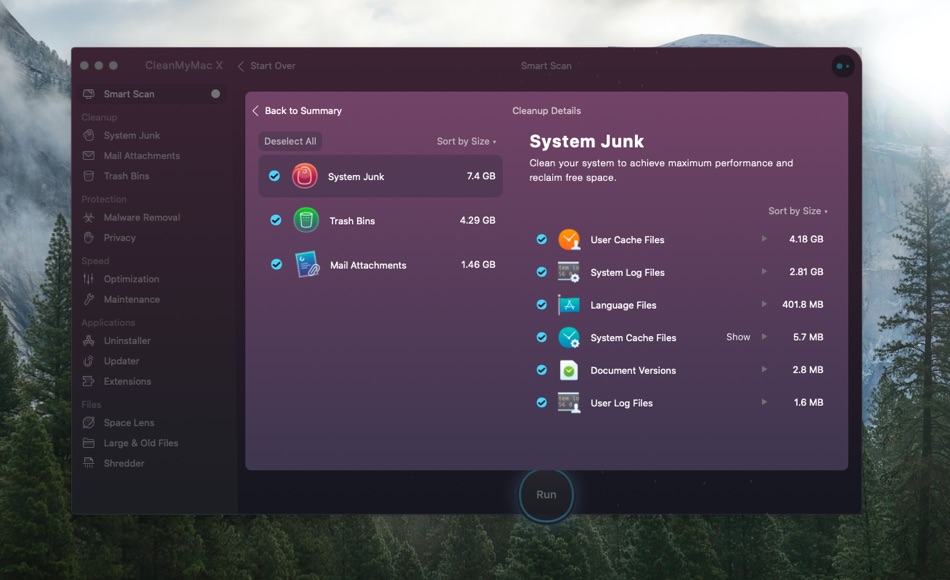Click the Smart Scan status dot in sidebar
The height and width of the screenshot is (580, 950).
pyautogui.click(x=215, y=94)
